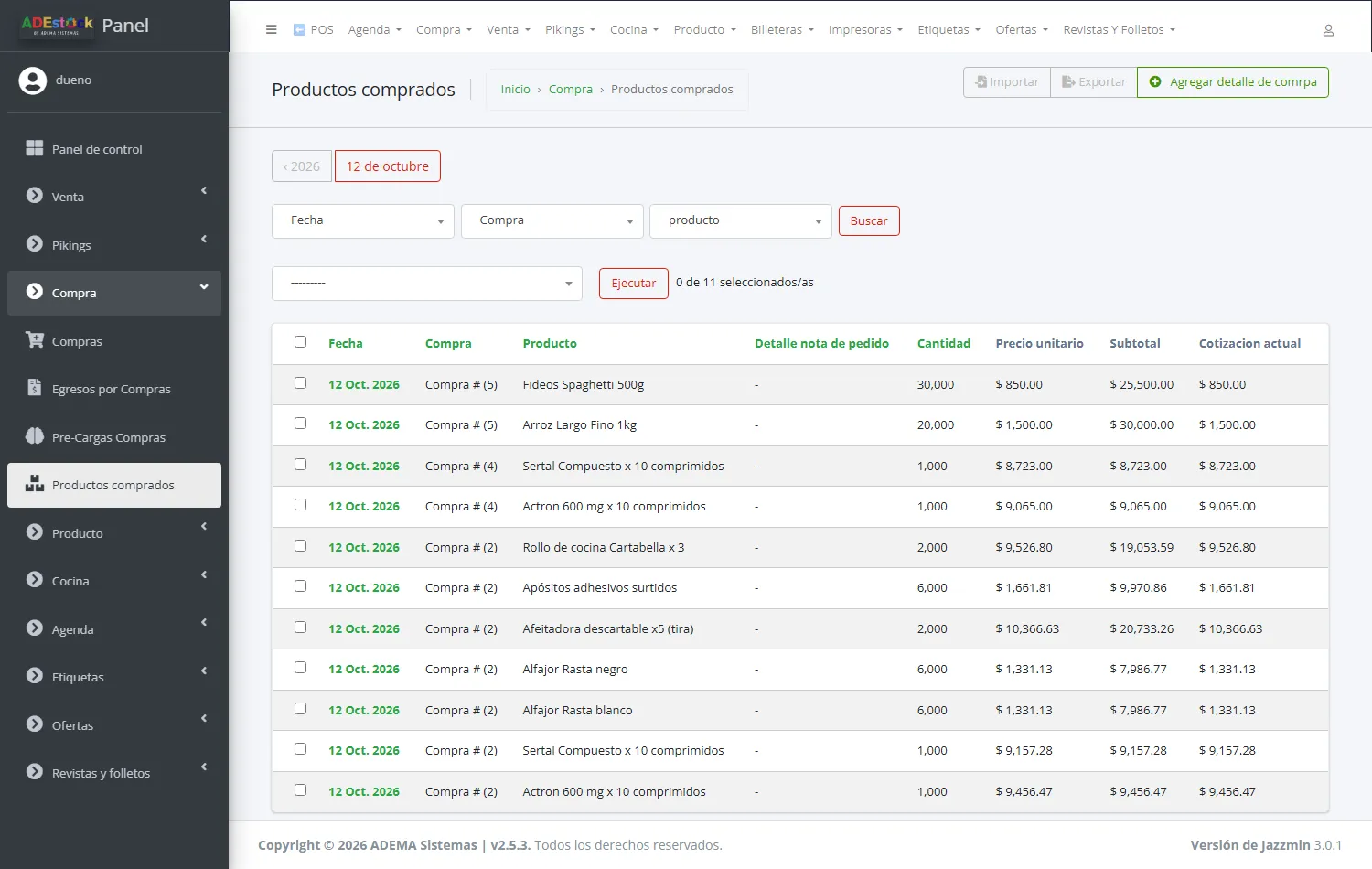The height and width of the screenshot is (869, 1372).
Task: Open the Billeteras top menu
Action: coord(782,30)
